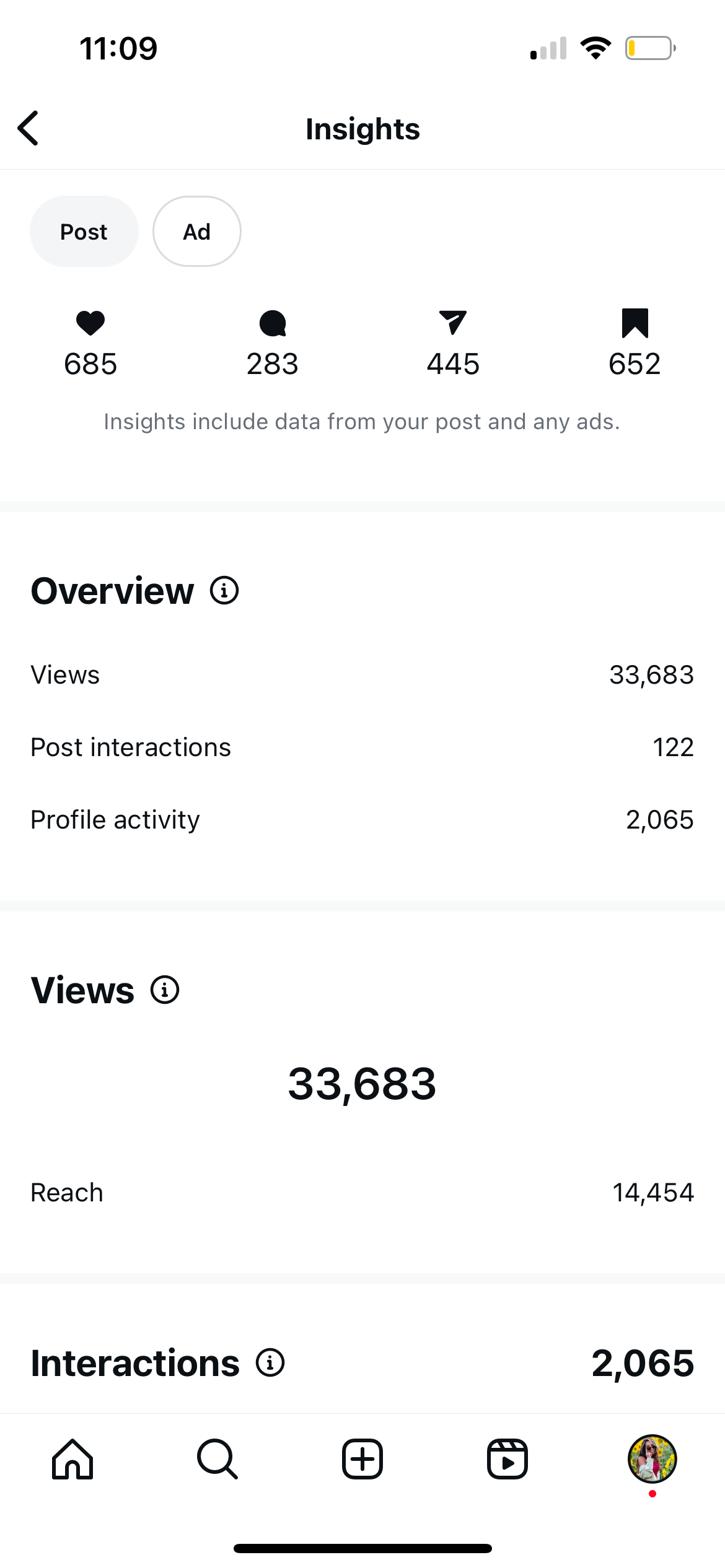Open the Overview info icon

224,590
